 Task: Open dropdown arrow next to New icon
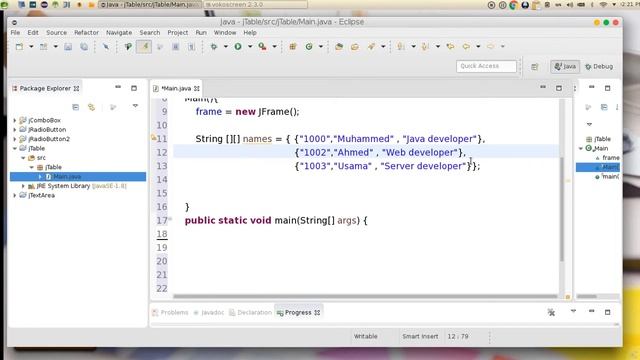[31, 47]
